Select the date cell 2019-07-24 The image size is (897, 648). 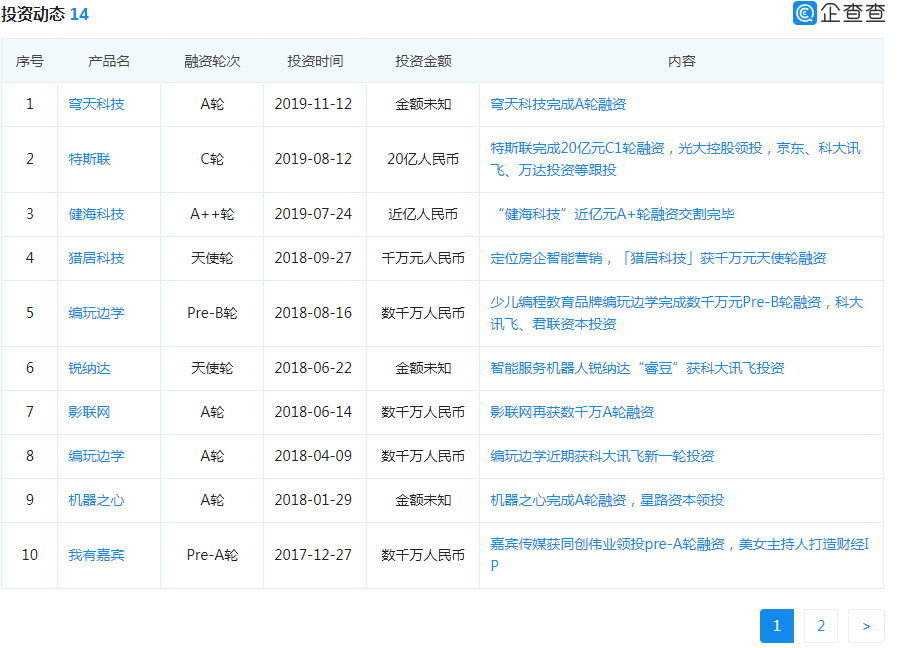pos(313,214)
